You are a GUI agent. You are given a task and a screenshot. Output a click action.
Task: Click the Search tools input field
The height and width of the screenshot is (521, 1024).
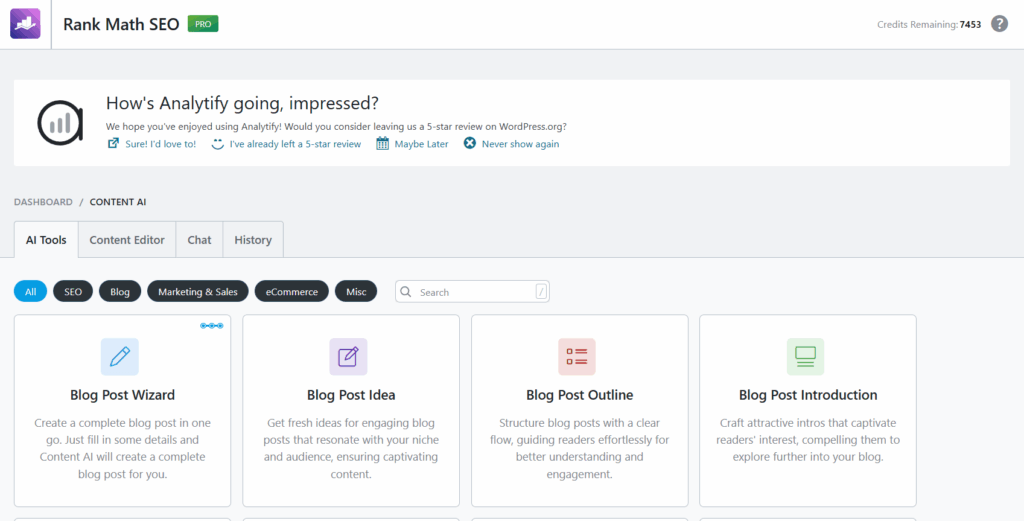pyautogui.click(x=472, y=292)
